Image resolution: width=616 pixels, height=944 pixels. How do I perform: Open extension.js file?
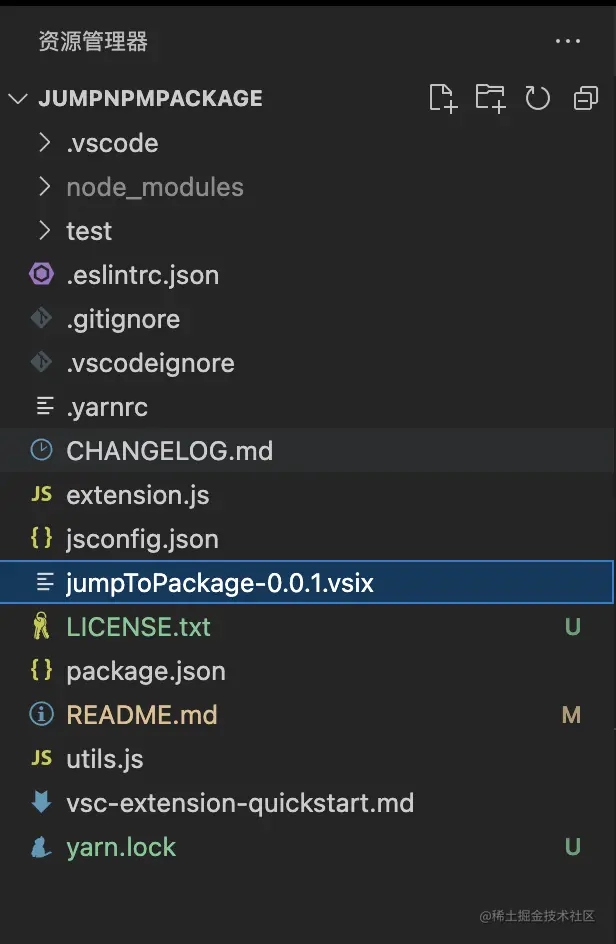tap(308, 495)
